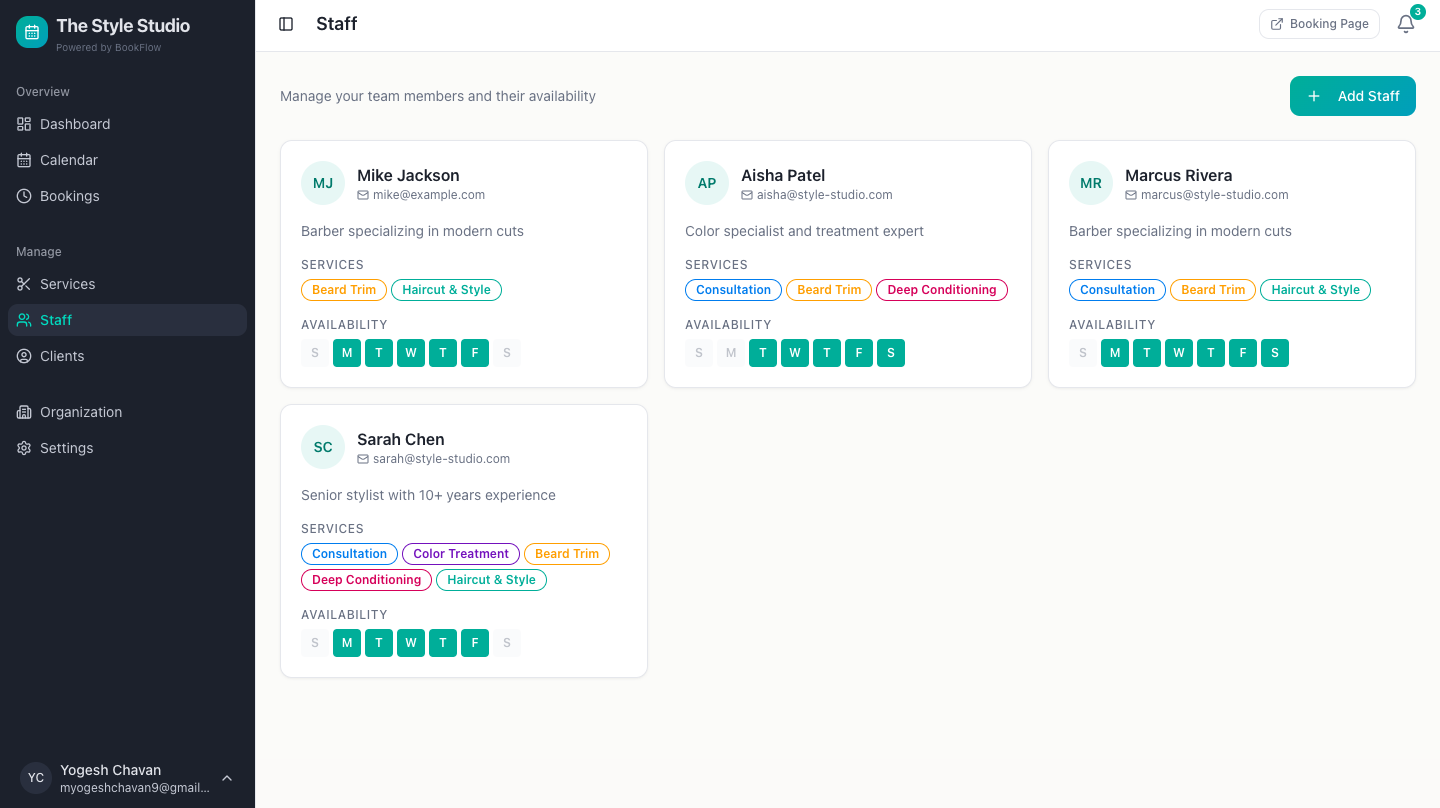Expand the Yogesh Chavan account menu chevron
Image resolution: width=1440 pixels, height=808 pixels.
(x=227, y=778)
